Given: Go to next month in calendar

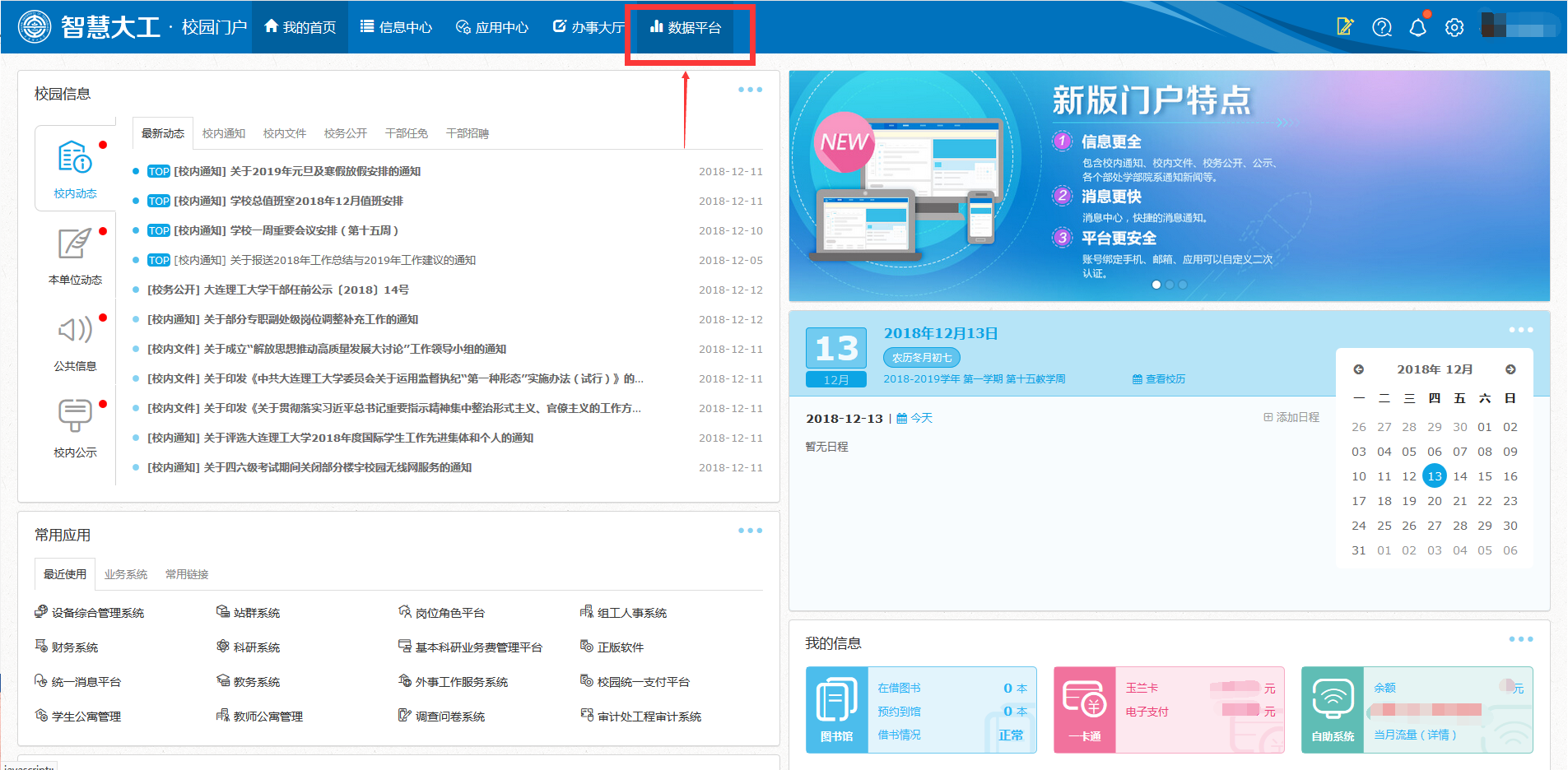Looking at the screenshot, I should tap(1510, 369).
